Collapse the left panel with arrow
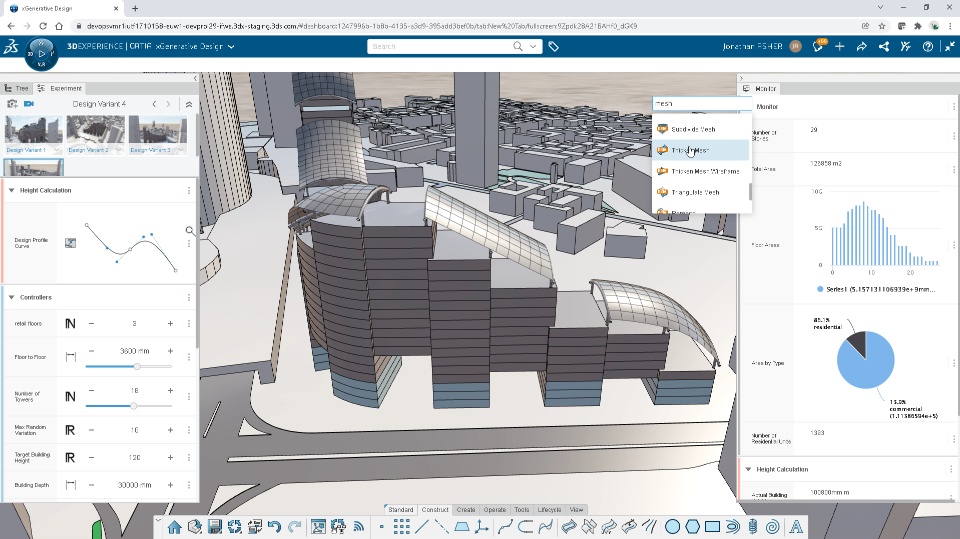 [x=195, y=78]
